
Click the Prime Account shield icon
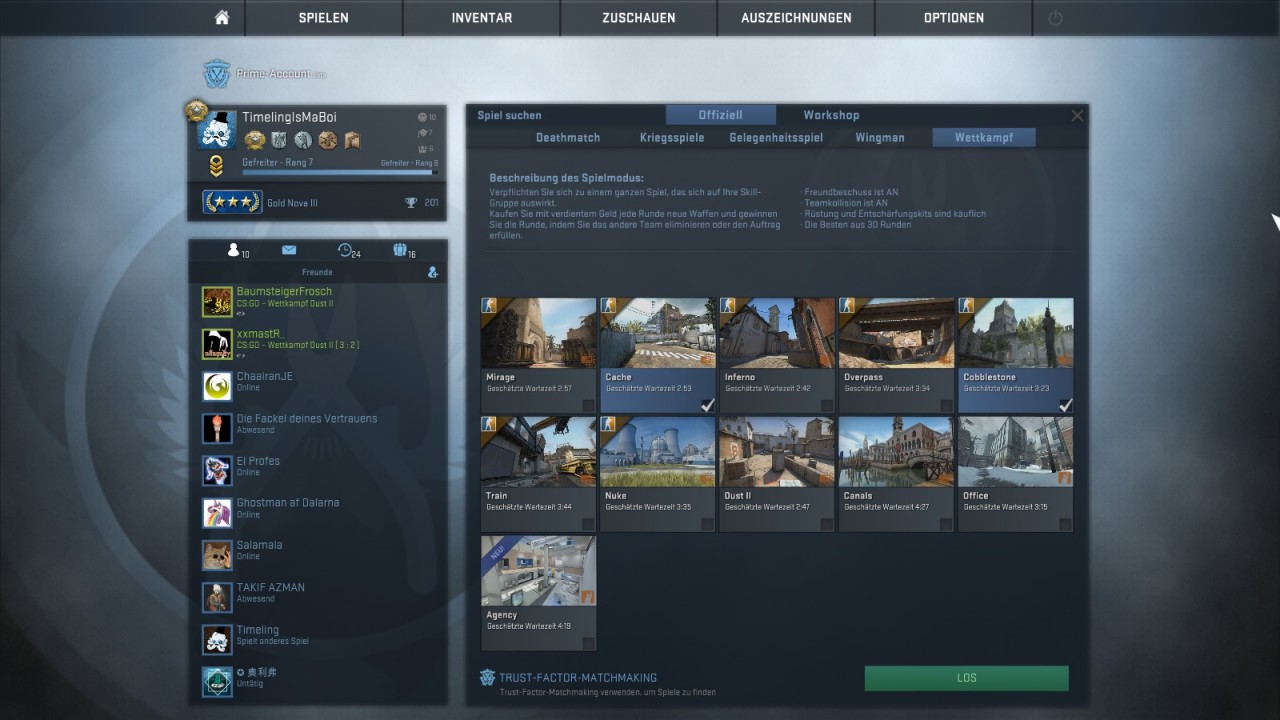coord(217,74)
